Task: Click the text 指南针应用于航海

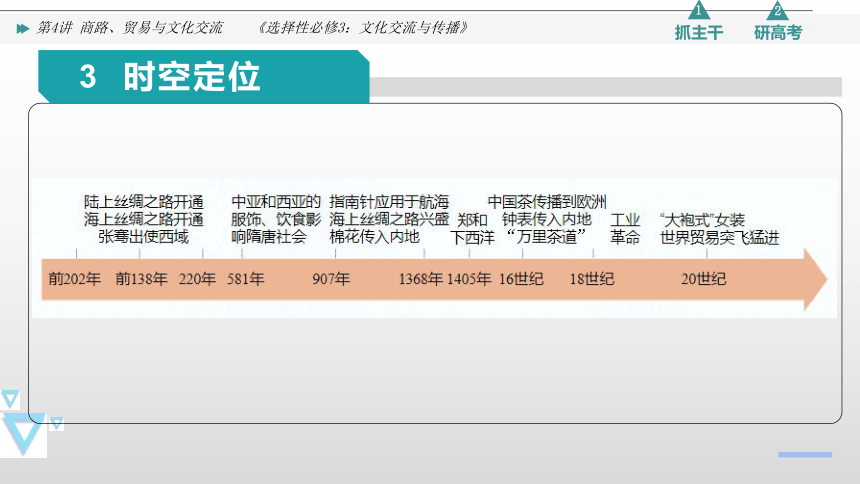Action: click(x=389, y=202)
